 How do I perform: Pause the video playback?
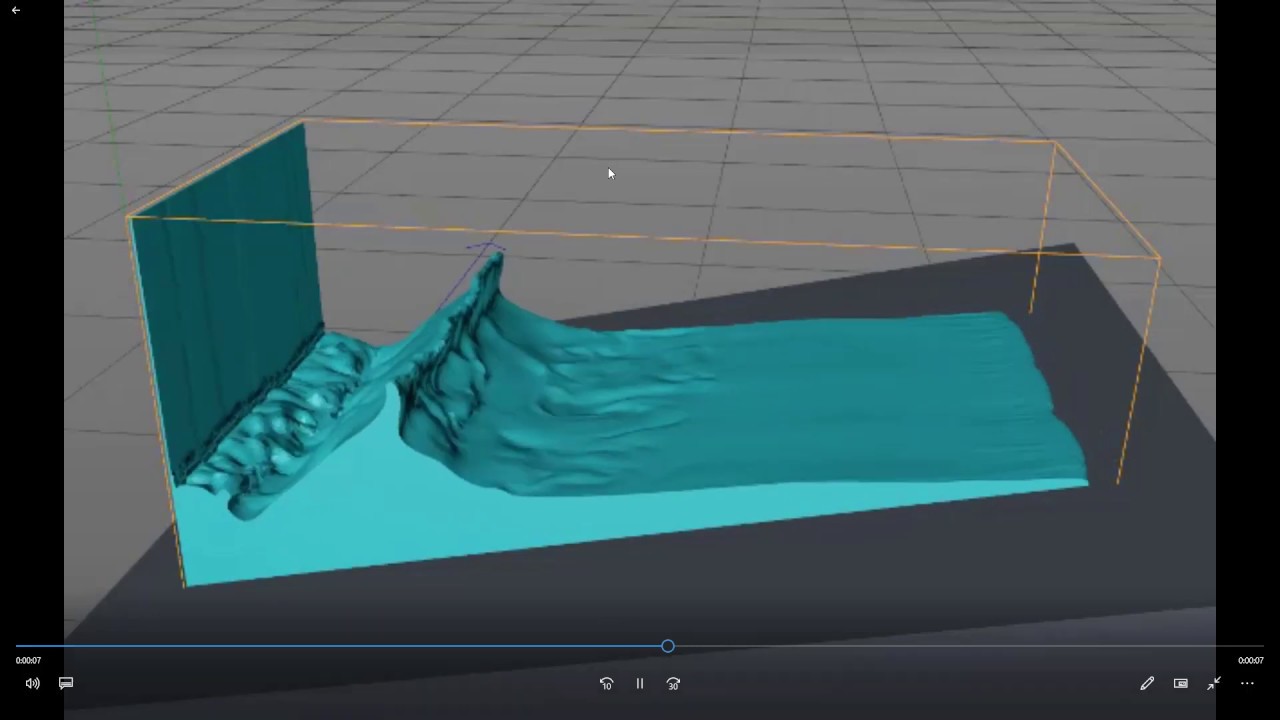click(640, 684)
